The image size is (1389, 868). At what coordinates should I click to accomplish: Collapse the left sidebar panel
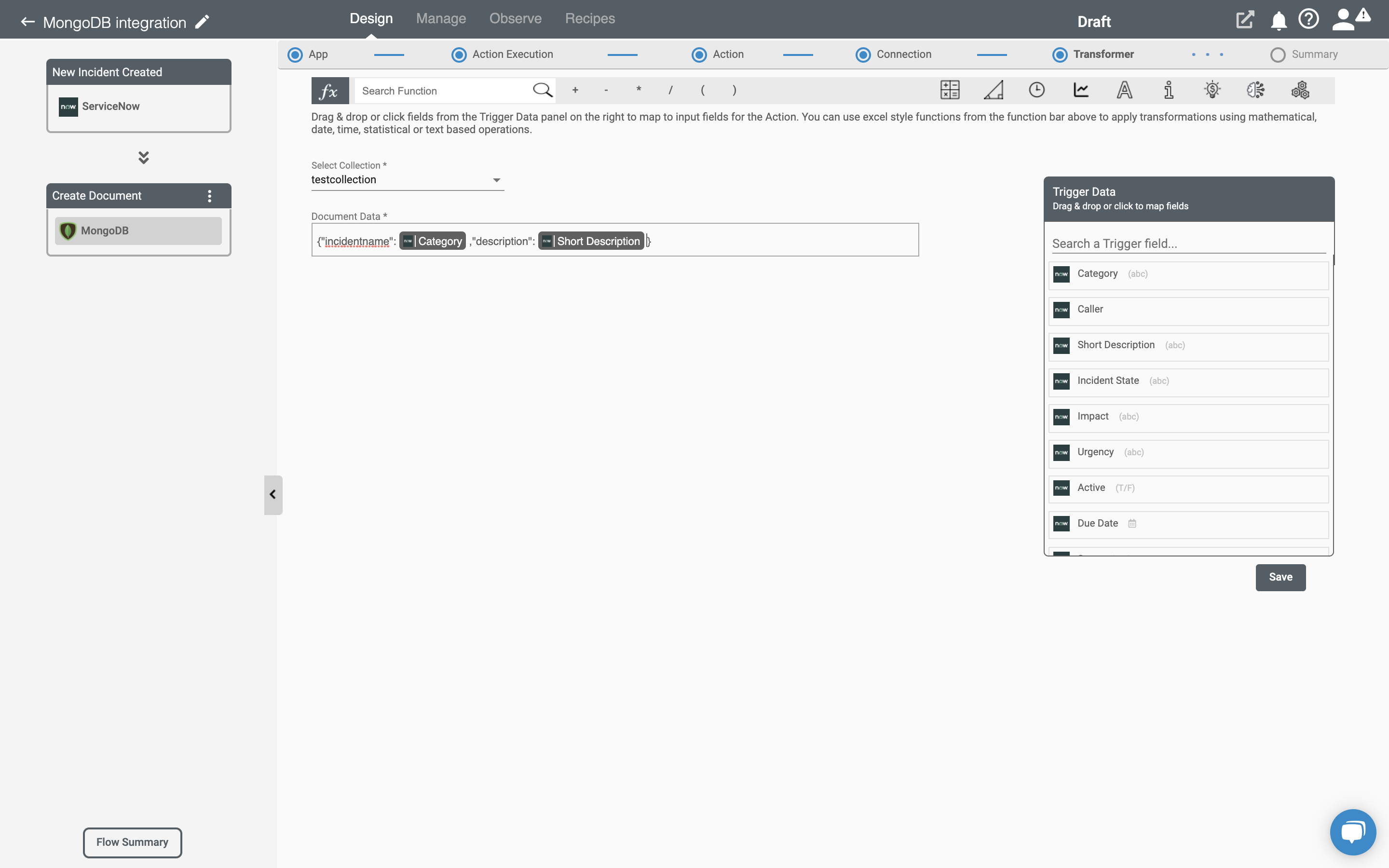coord(272,494)
